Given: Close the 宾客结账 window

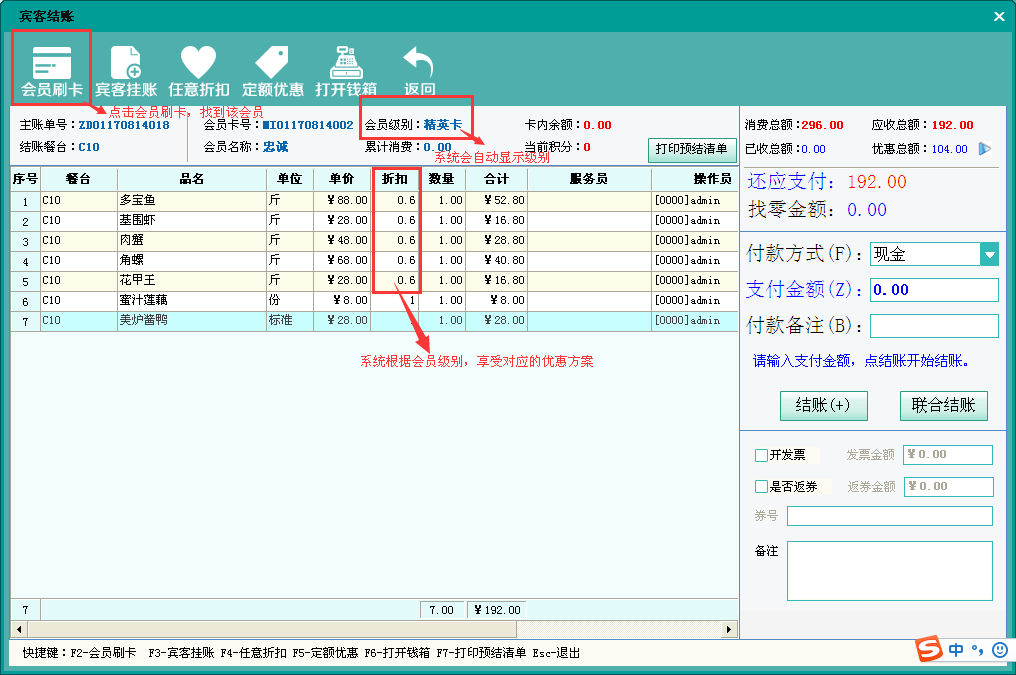Looking at the screenshot, I should [x=998, y=17].
